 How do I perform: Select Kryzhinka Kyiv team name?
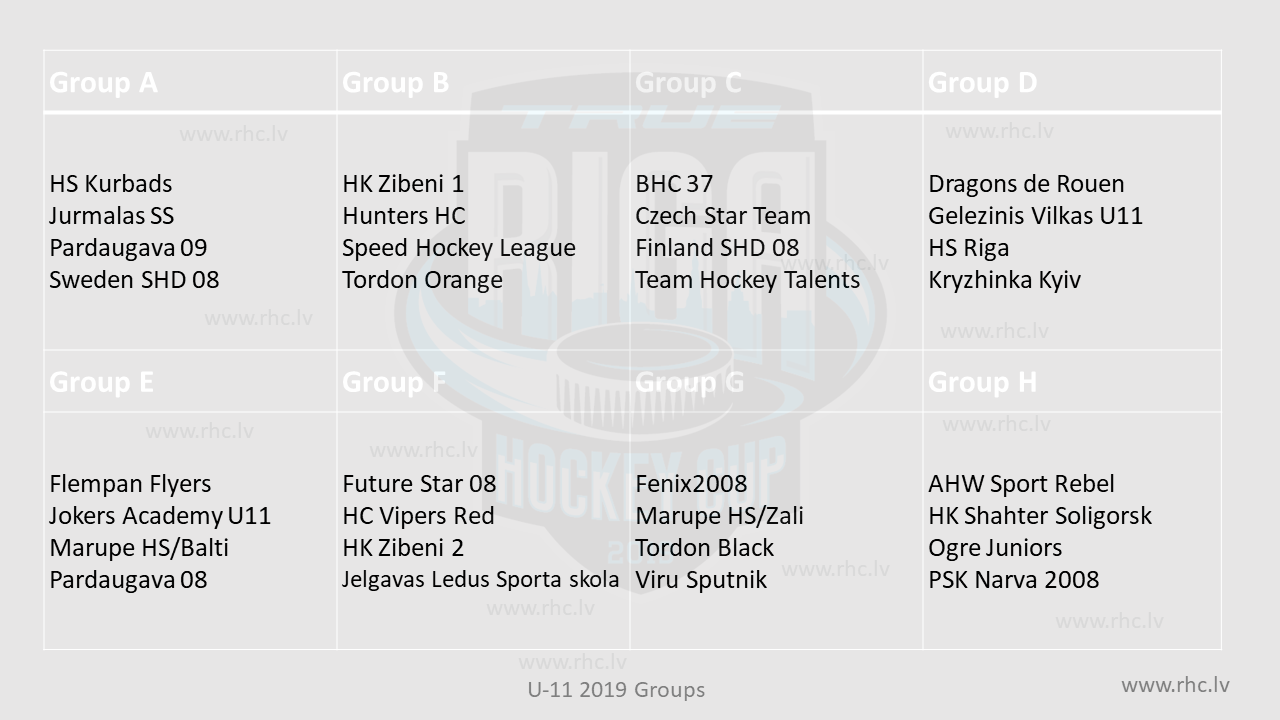(x=1004, y=280)
